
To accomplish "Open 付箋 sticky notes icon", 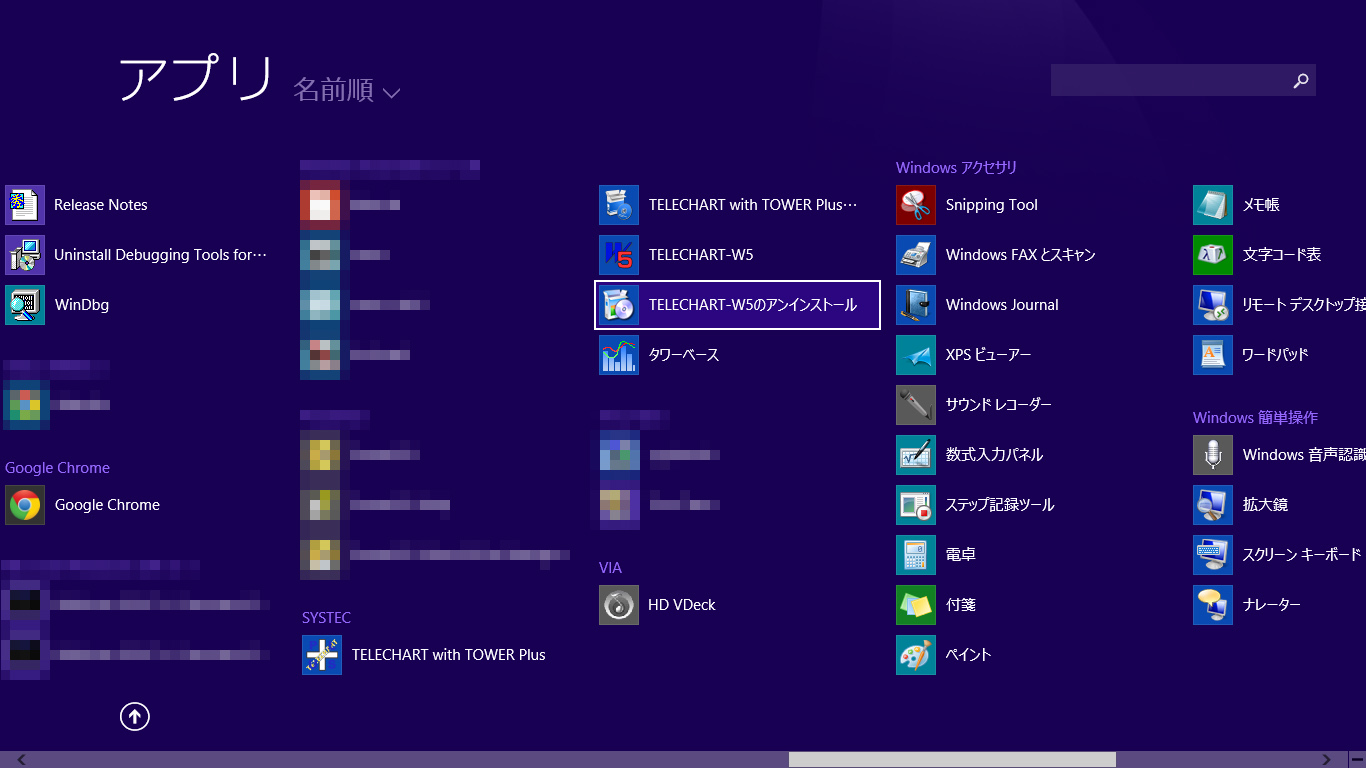I will (916, 605).
